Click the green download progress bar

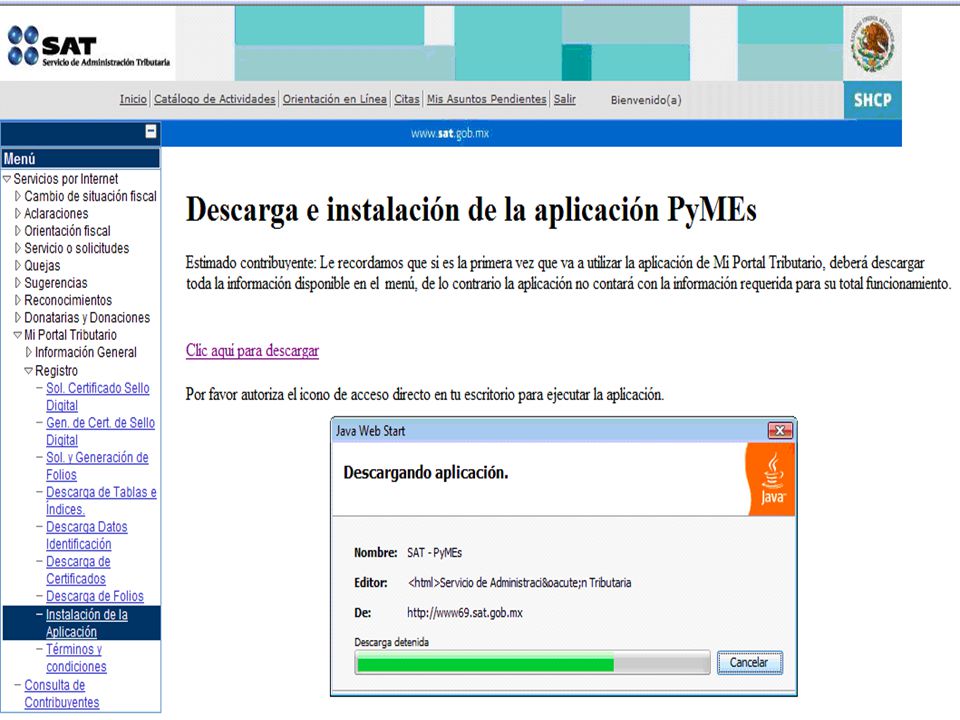pyautogui.click(x=531, y=663)
